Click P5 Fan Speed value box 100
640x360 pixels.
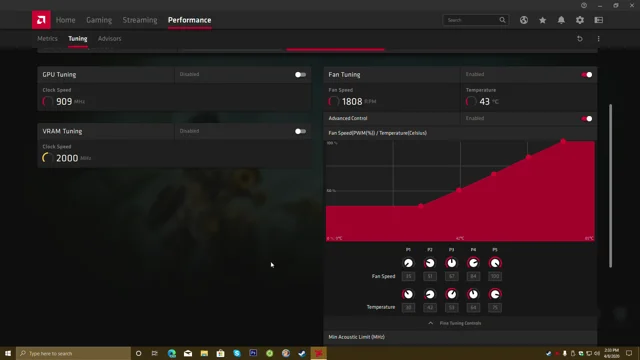[495, 276]
